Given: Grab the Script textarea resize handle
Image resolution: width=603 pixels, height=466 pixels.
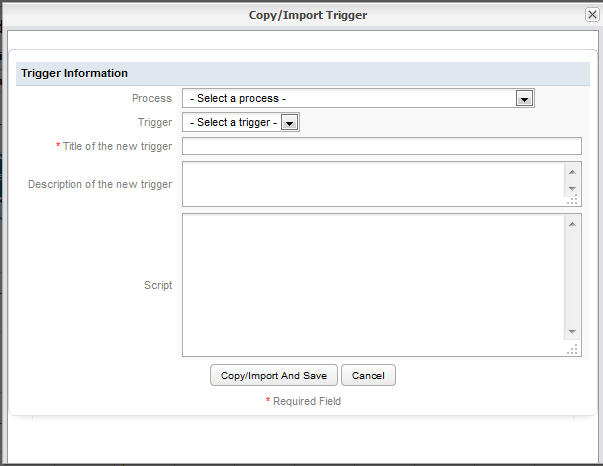Looking at the screenshot, I should (x=573, y=349).
